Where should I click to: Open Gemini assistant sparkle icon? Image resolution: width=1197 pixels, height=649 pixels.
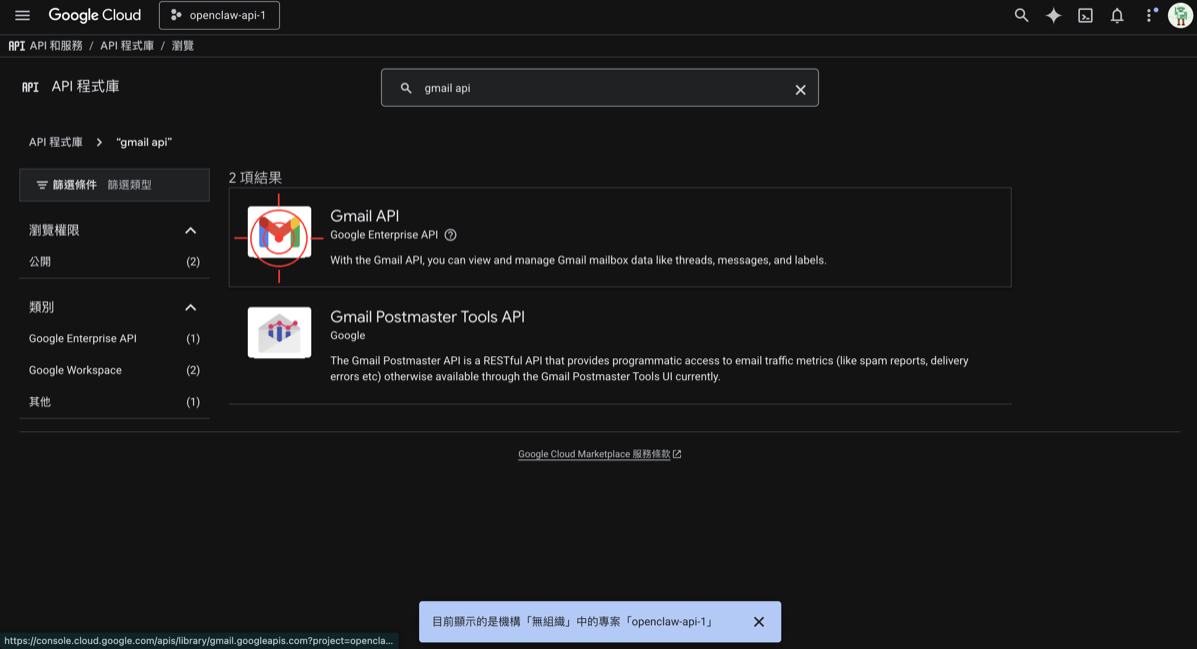[1053, 15]
